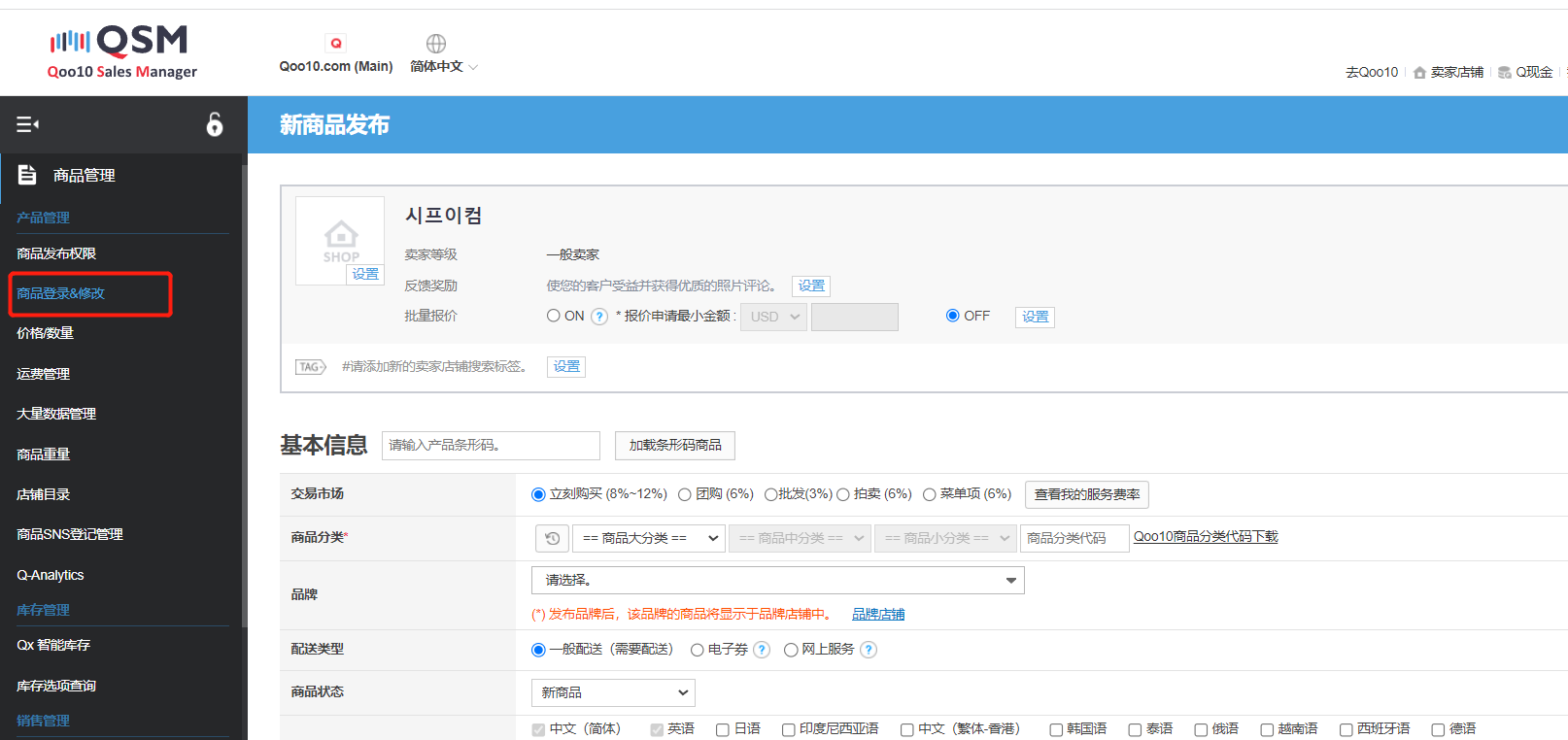Click the reset history icon in 商品分类 row
Viewport: 1568px width, 740px height.
click(552, 538)
